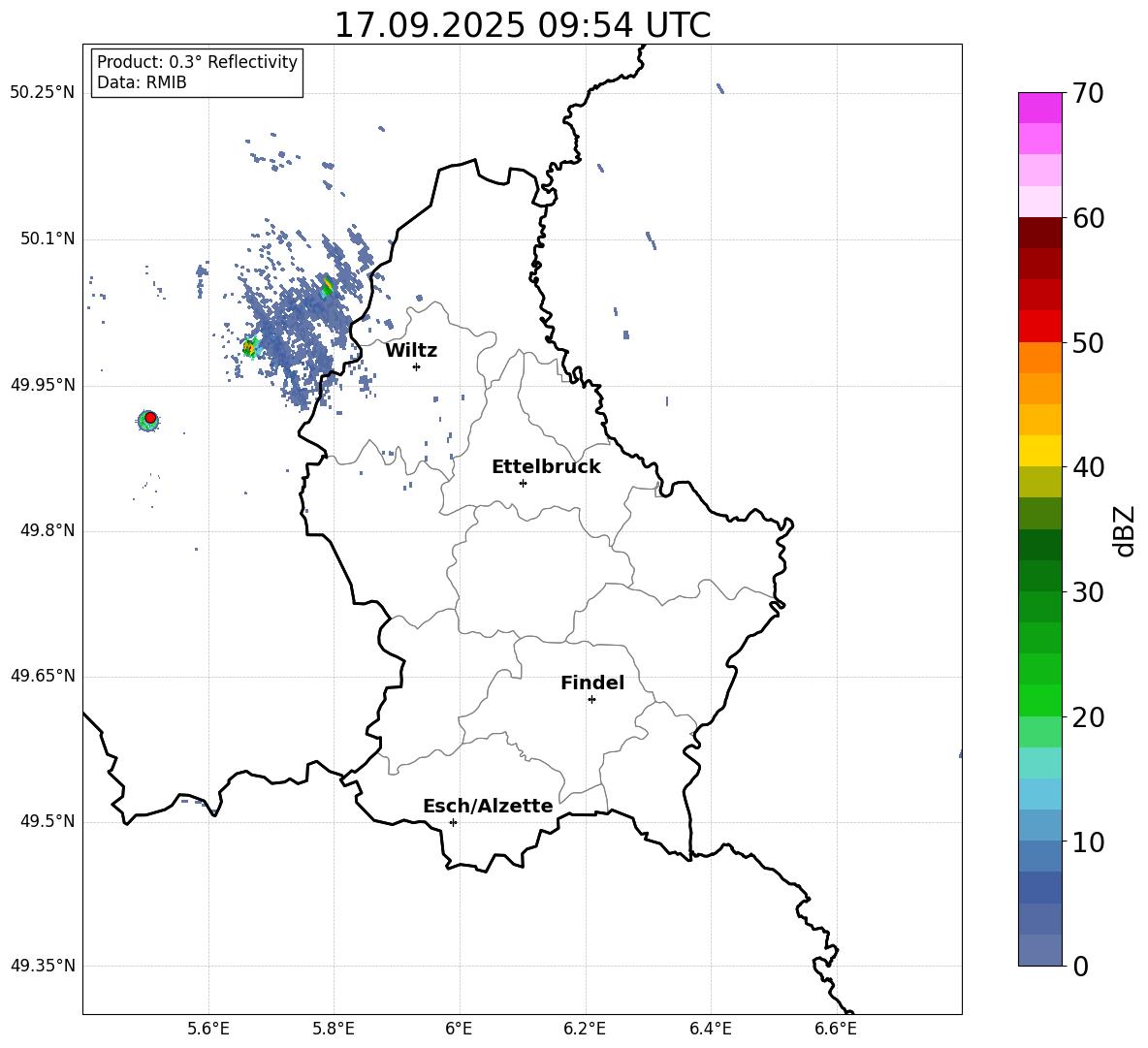Click the dark maroon colorbar segment below 60
The width and height of the screenshot is (1148, 1048).
tap(1039, 233)
